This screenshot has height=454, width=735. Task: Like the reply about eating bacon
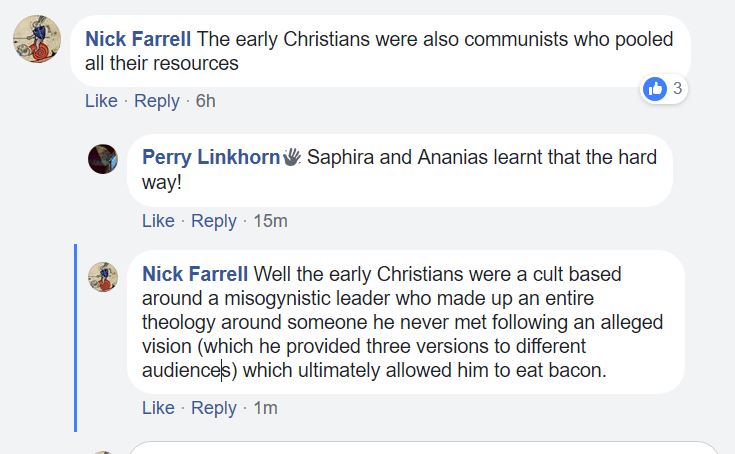158,408
